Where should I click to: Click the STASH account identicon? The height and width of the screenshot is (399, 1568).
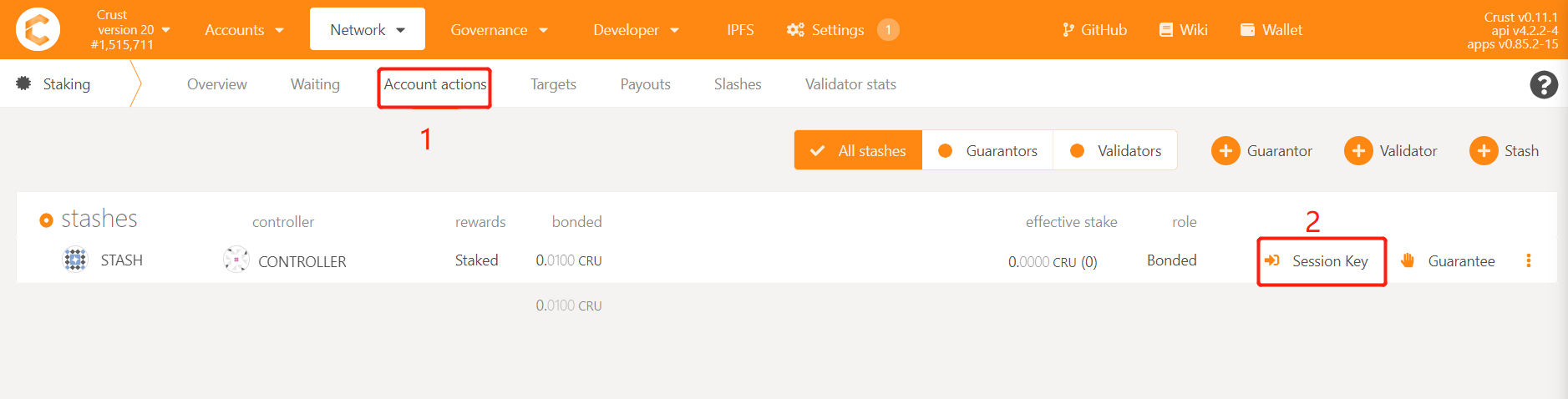coord(75,260)
